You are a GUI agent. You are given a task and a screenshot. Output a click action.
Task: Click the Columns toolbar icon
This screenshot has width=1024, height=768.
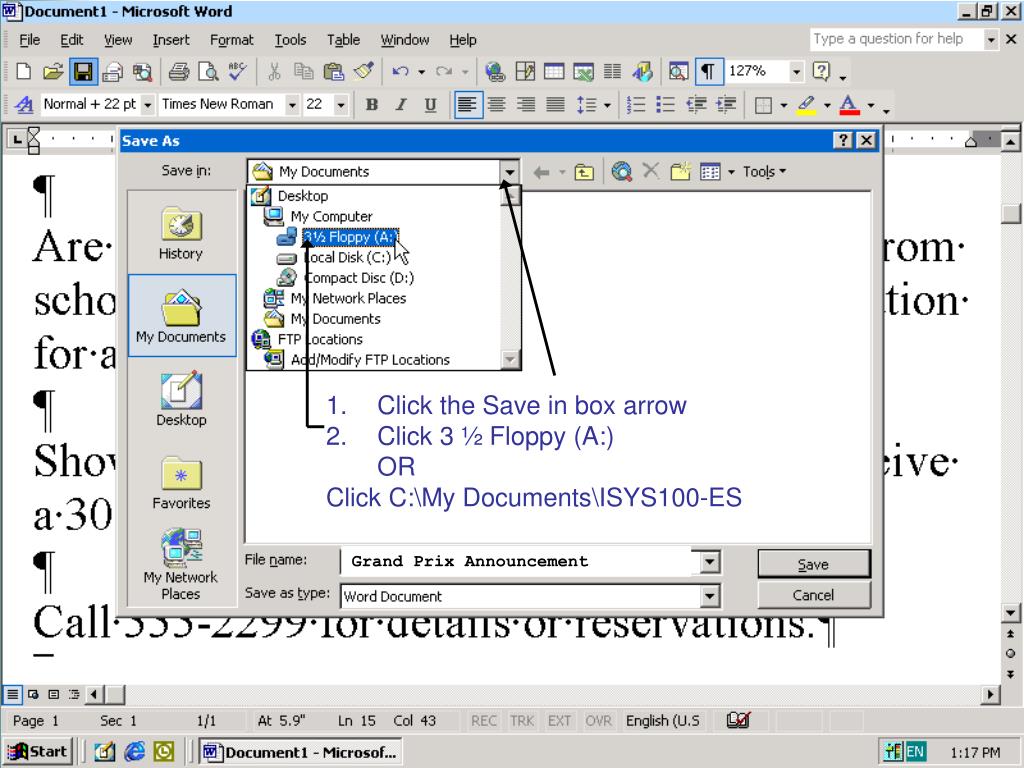[612, 71]
